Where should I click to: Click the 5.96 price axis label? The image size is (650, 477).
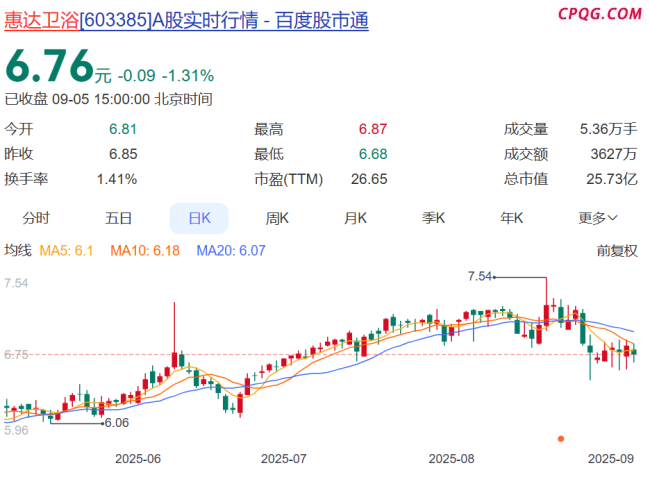(x=16, y=431)
